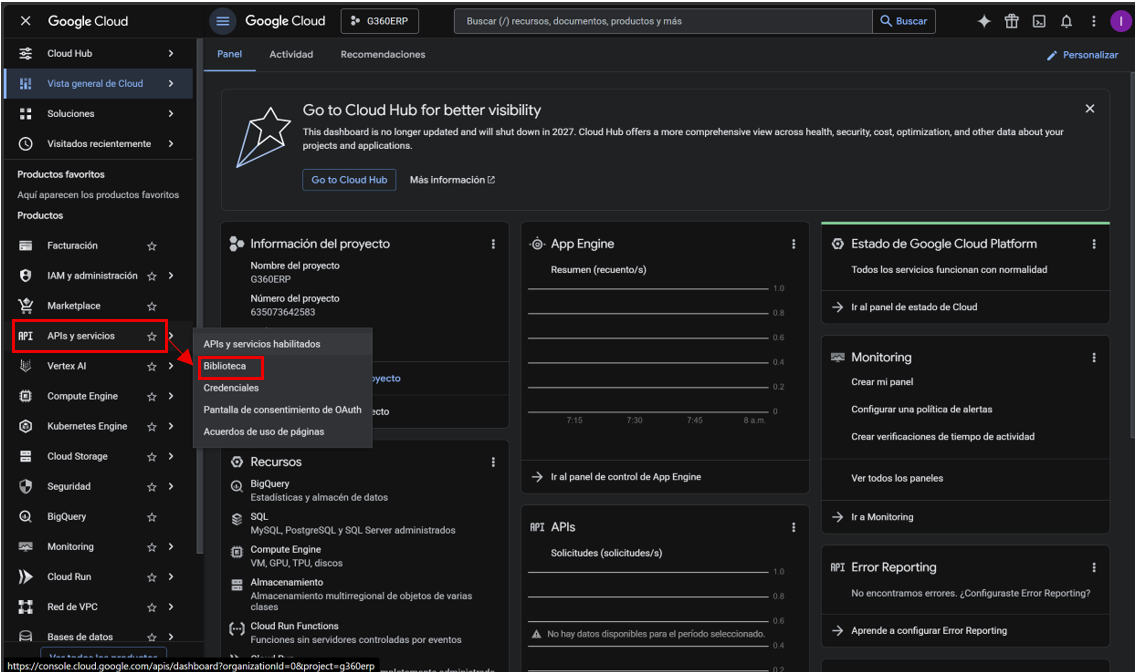Open the user account avatar
This screenshot has width=1136, height=672.
(1121, 21)
